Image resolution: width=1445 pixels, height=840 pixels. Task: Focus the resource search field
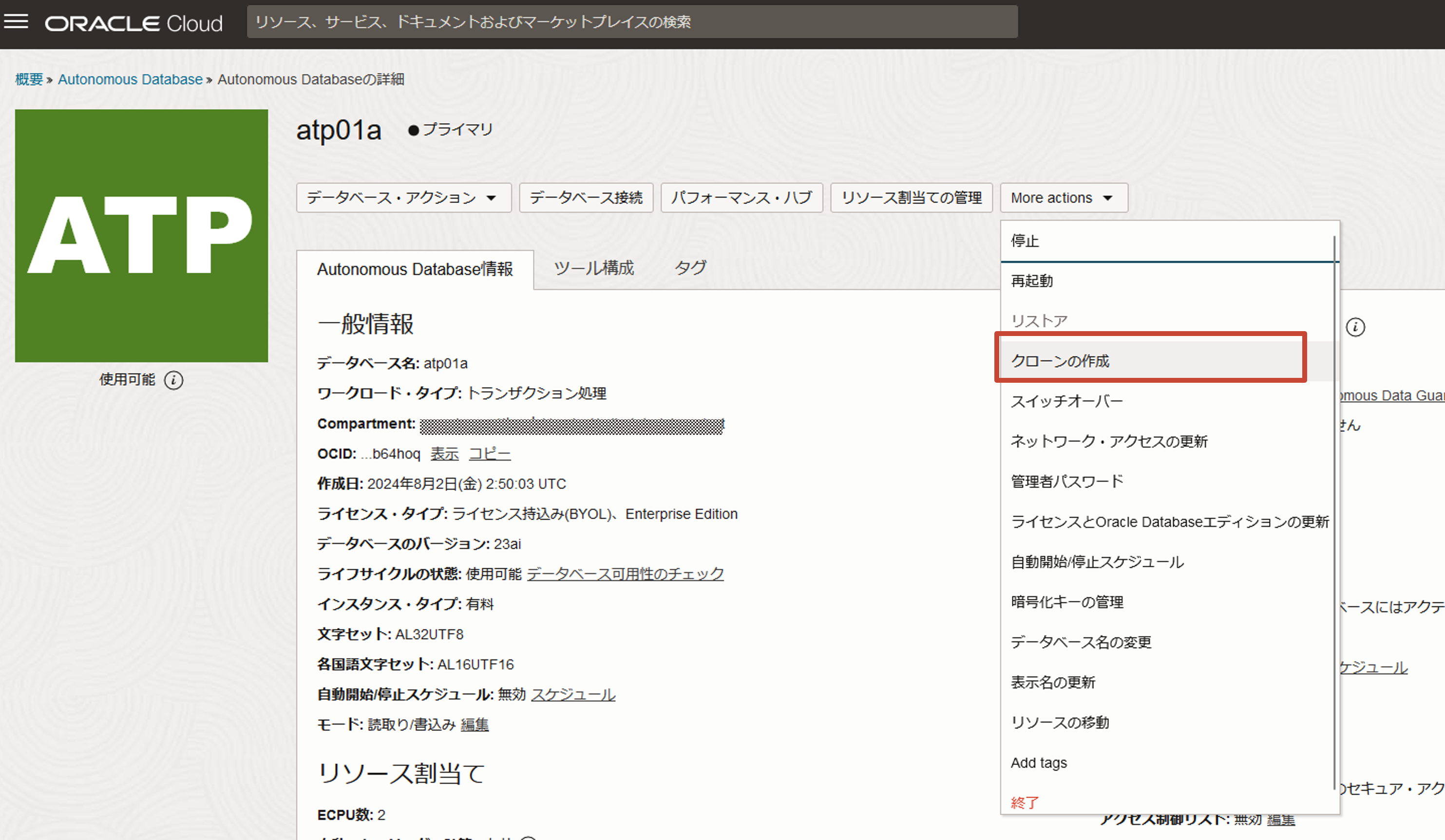[x=632, y=22]
